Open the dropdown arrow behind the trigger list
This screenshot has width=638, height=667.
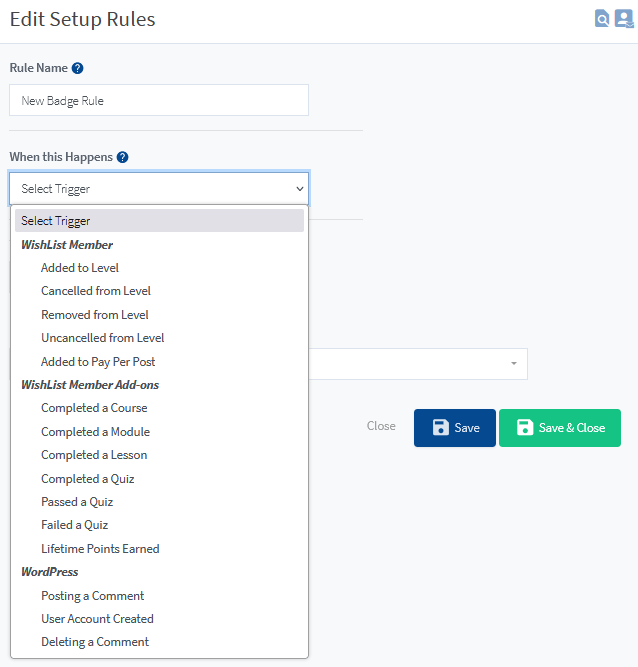(x=514, y=363)
